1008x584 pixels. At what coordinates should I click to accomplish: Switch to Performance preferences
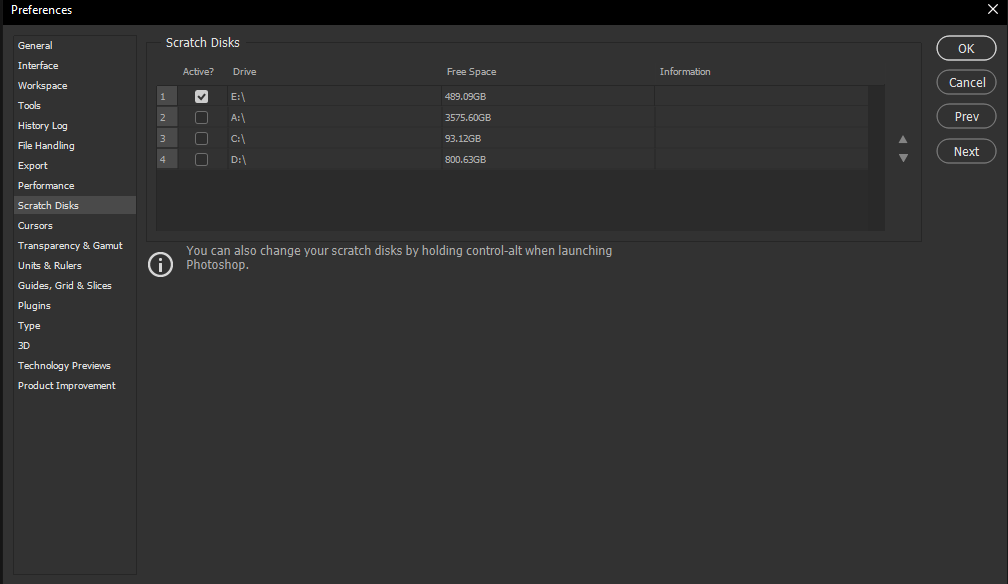pyautogui.click(x=46, y=186)
